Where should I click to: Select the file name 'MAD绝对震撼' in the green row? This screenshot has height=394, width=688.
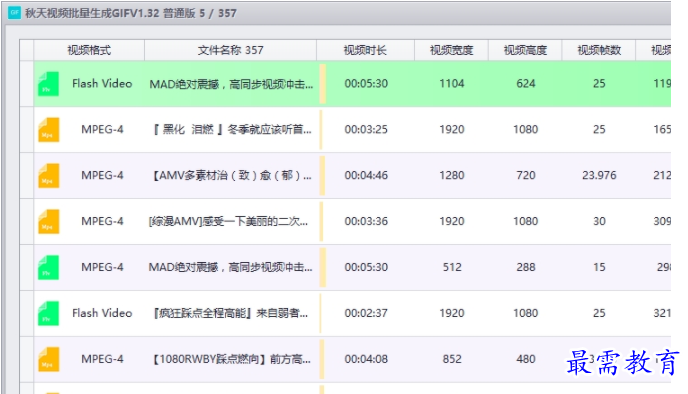click(231, 84)
